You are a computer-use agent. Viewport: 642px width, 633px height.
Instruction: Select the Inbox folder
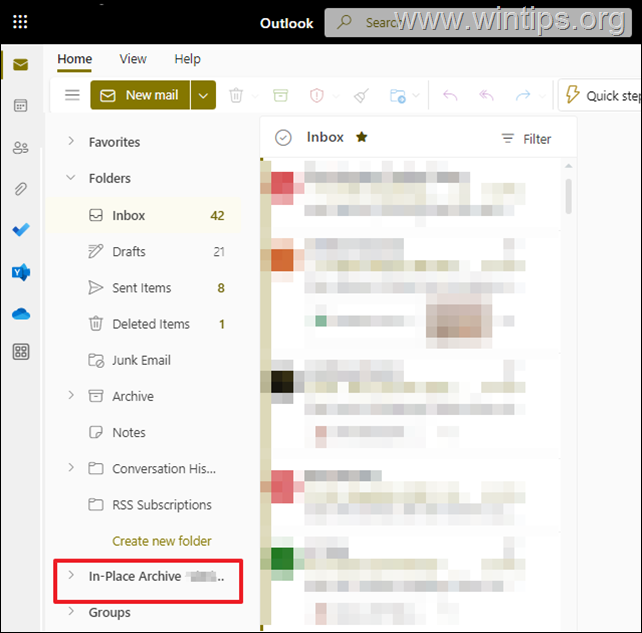[143, 215]
